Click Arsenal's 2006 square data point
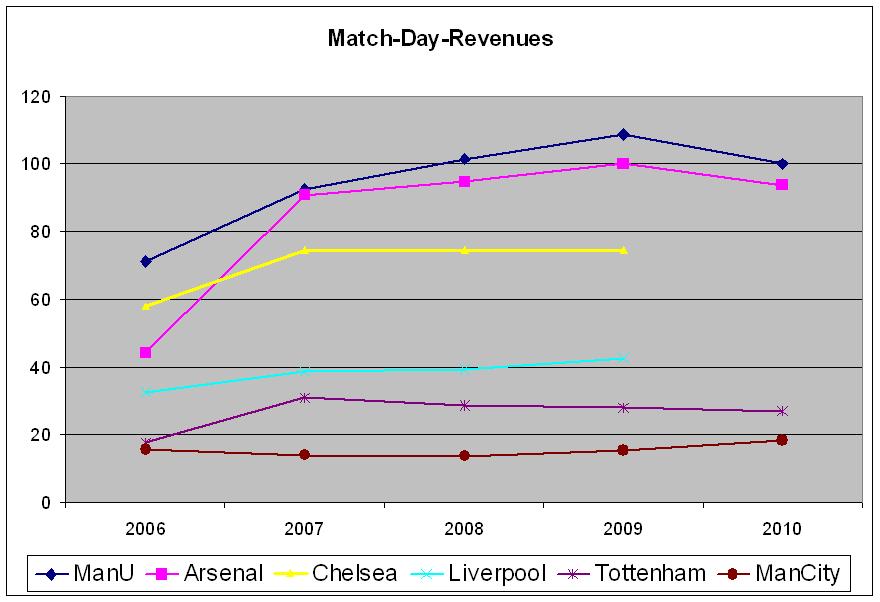Viewport: 880px width, 602px height. [x=146, y=352]
